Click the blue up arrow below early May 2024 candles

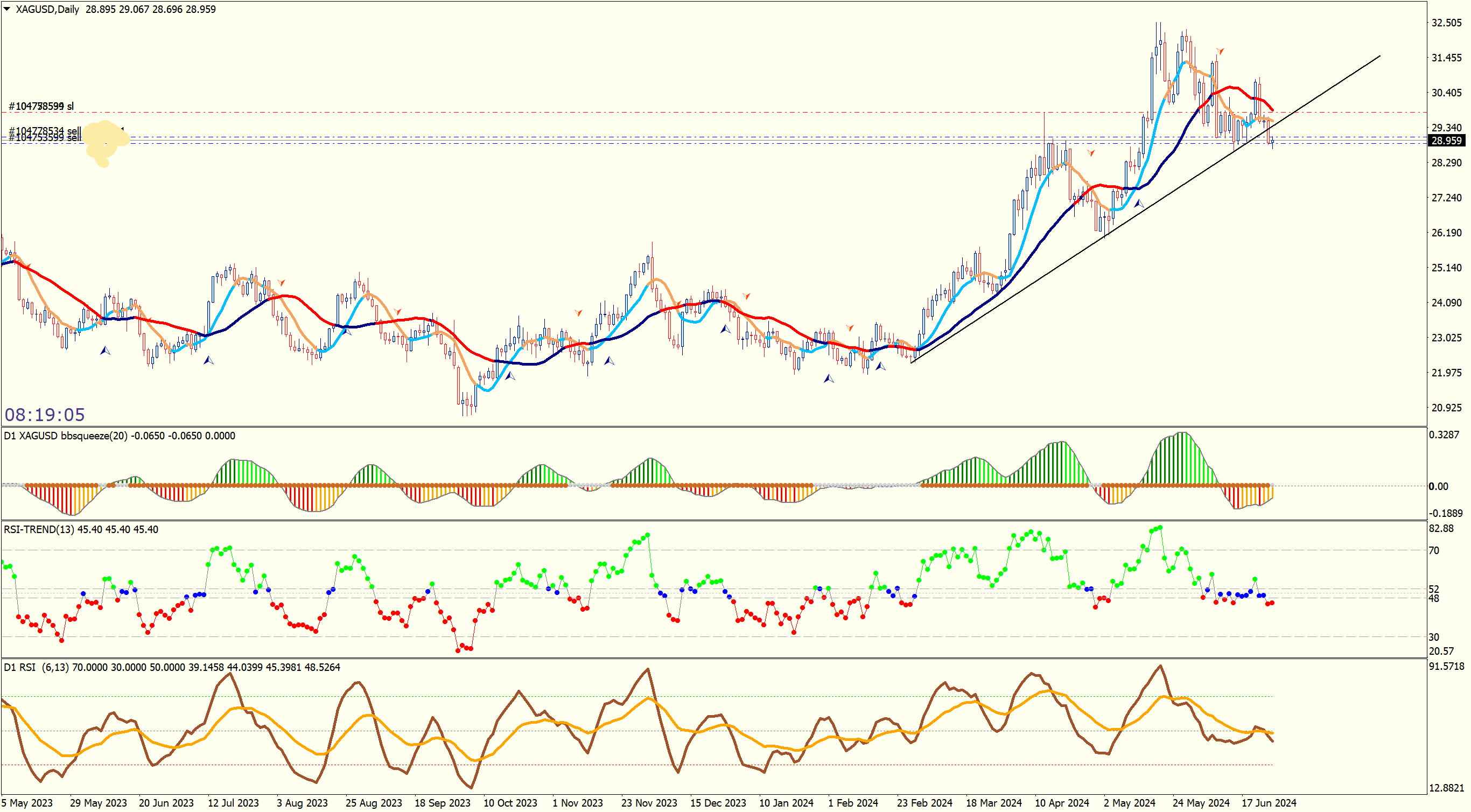coord(1139,204)
